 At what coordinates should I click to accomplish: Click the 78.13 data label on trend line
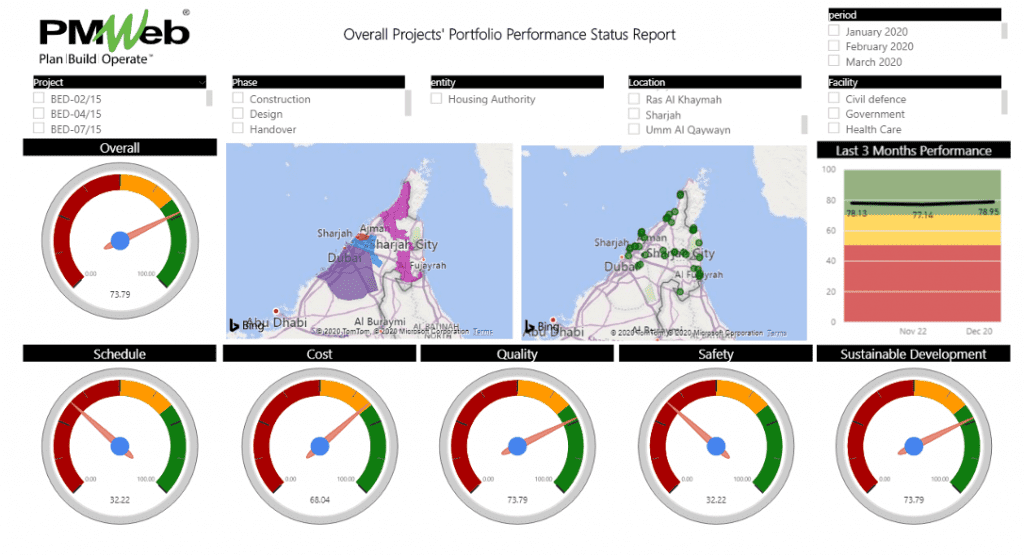tap(856, 213)
